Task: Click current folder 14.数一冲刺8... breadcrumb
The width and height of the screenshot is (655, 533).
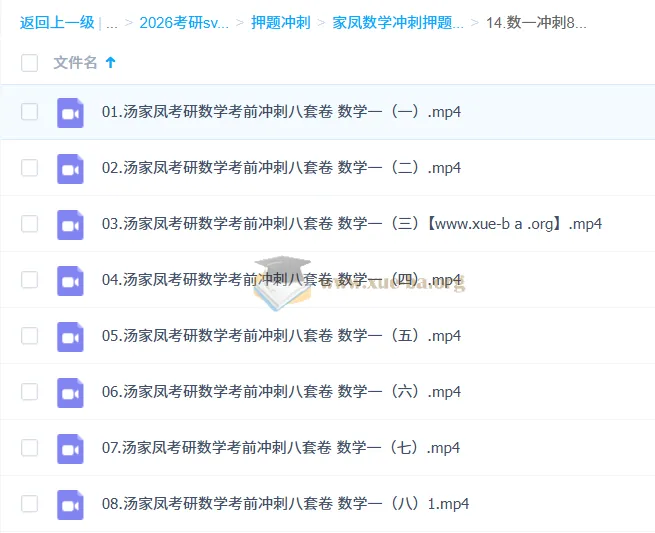Action: click(536, 23)
